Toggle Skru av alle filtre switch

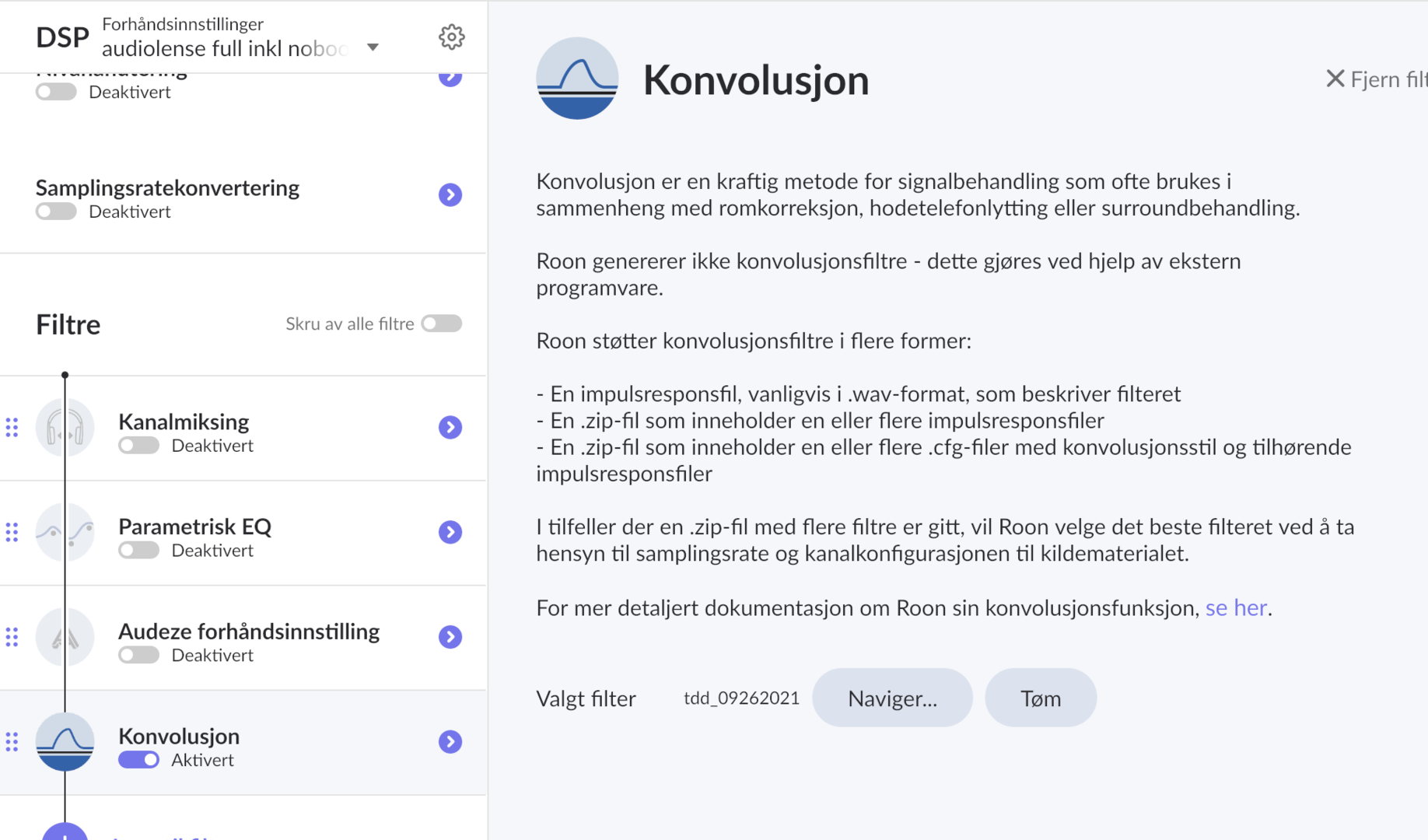point(442,324)
